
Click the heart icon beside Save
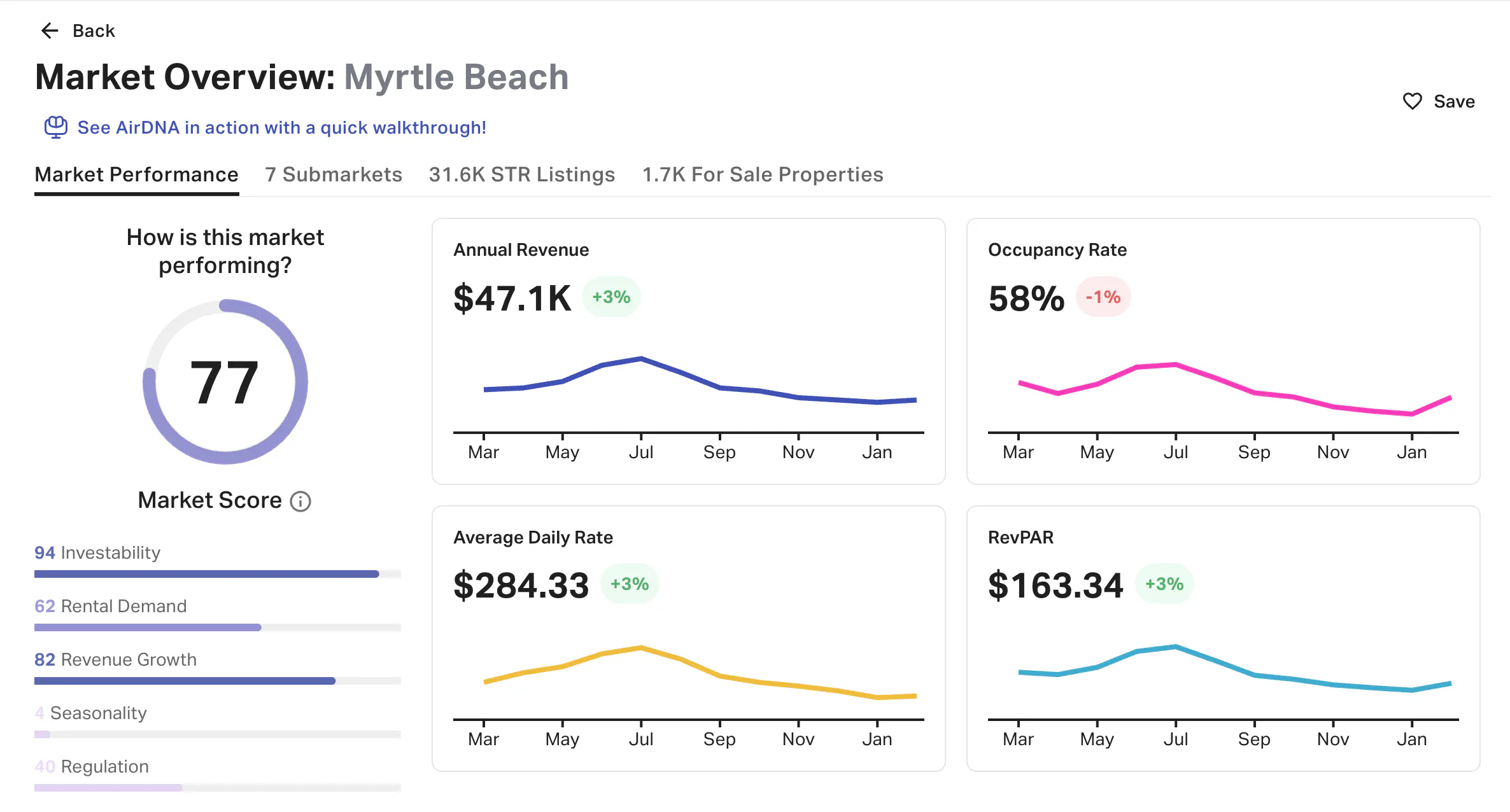tap(1413, 101)
